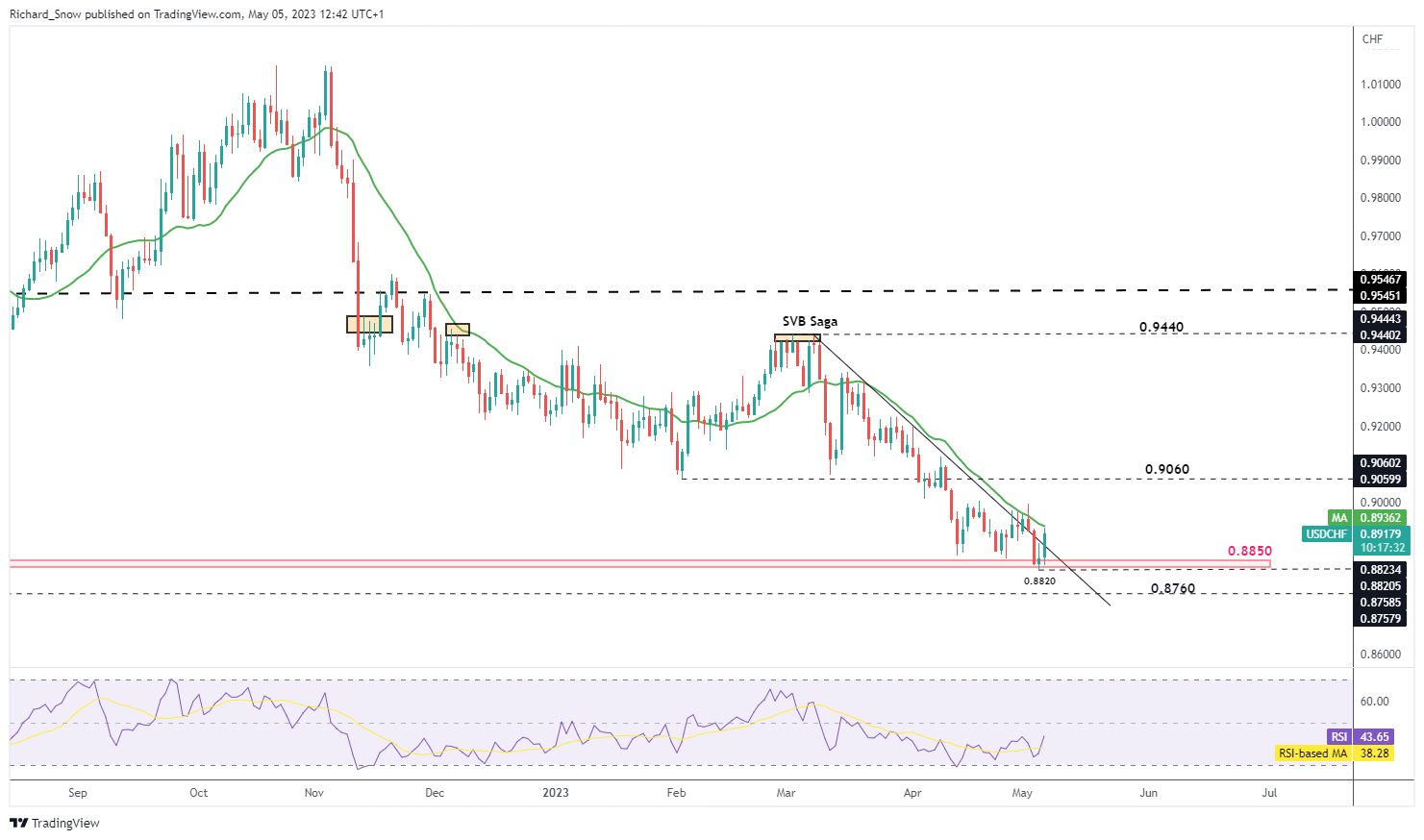
Task: Click the 0.88205 price axis tag
Action: [1381, 586]
